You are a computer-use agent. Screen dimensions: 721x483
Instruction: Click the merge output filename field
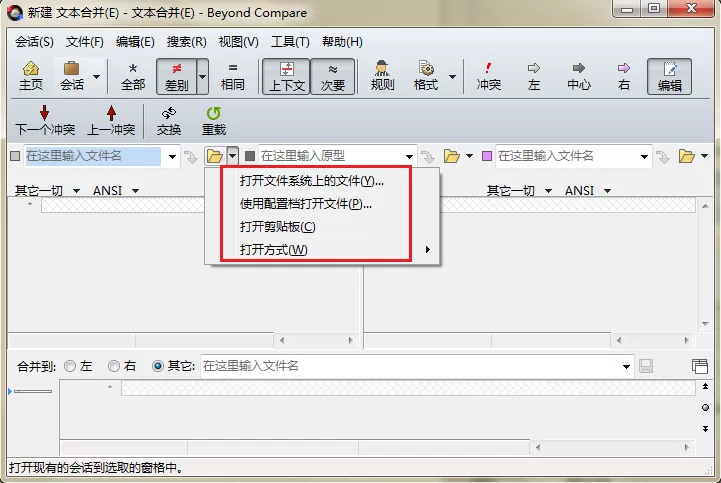click(409, 366)
